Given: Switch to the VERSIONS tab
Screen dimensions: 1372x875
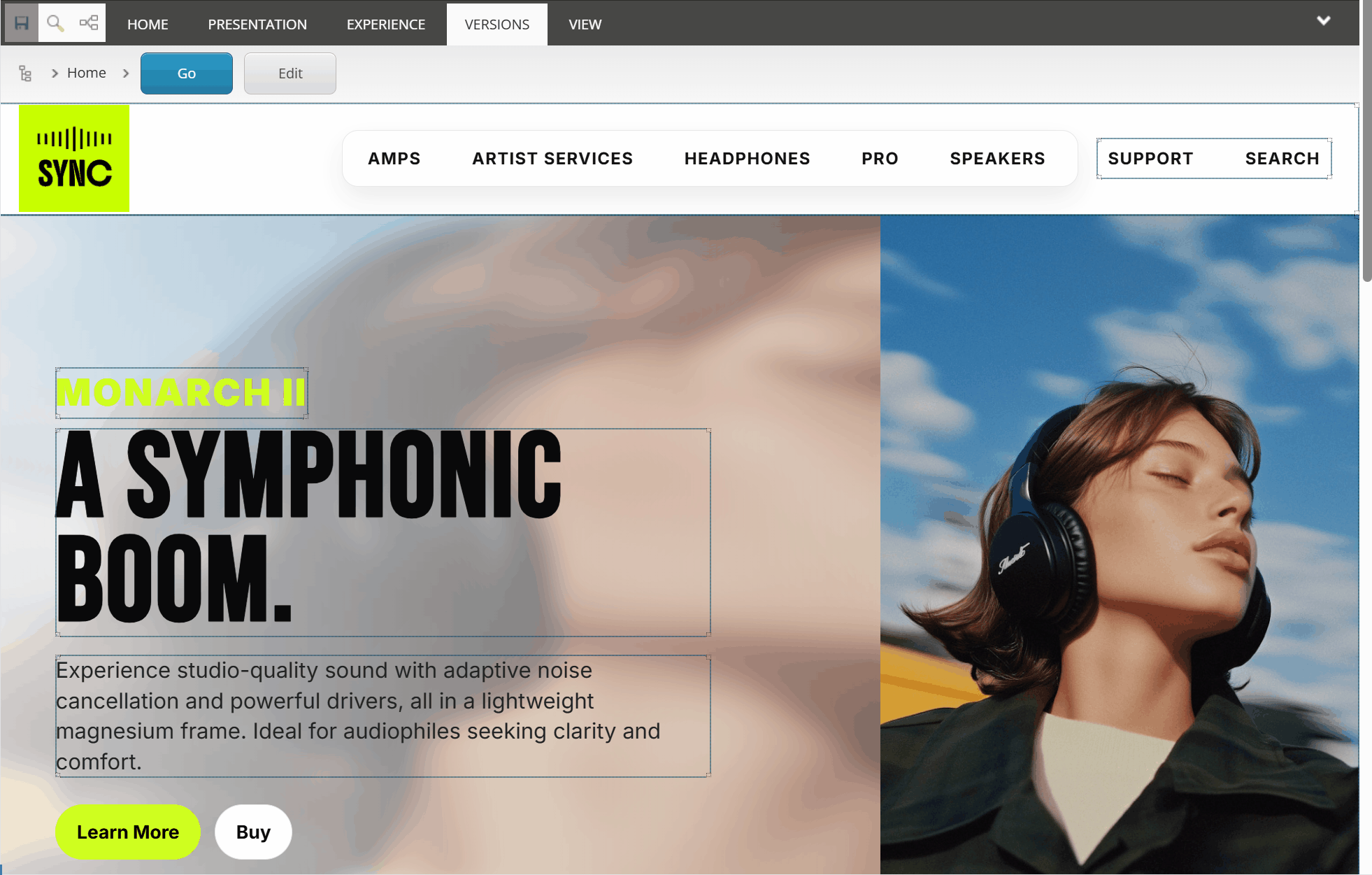Looking at the screenshot, I should [496, 24].
